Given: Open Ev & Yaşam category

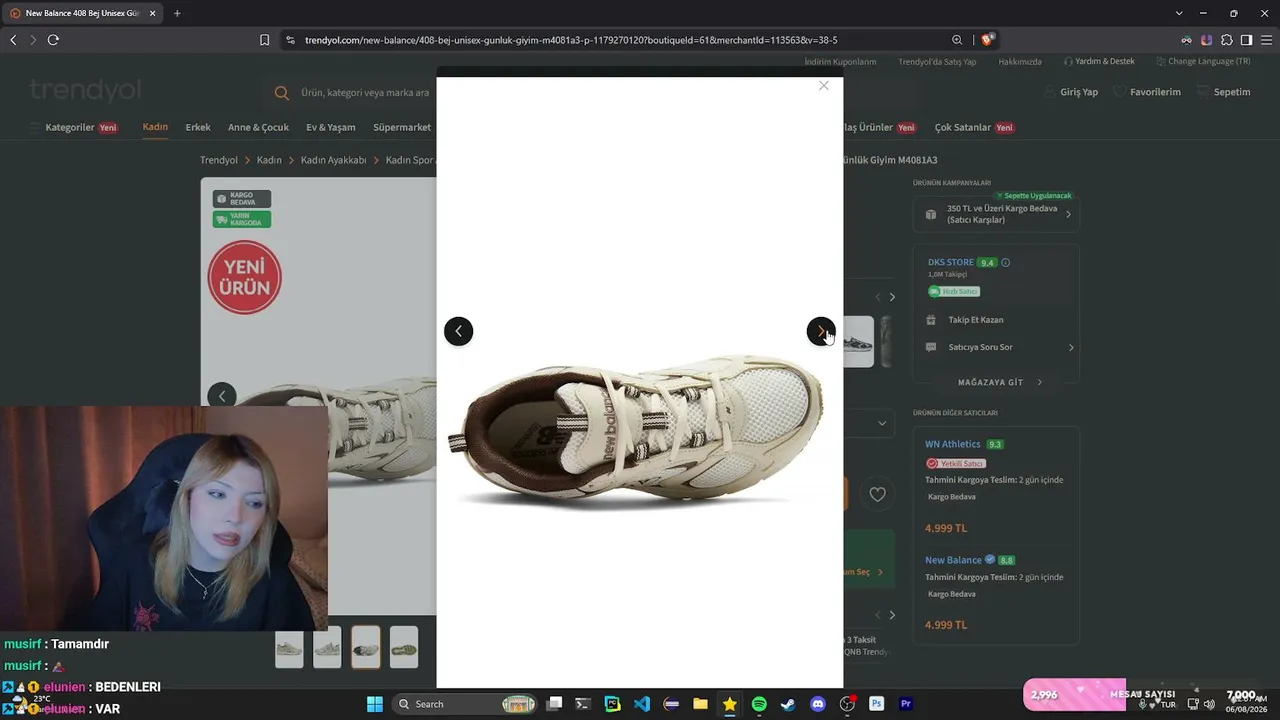Looking at the screenshot, I should (x=331, y=128).
